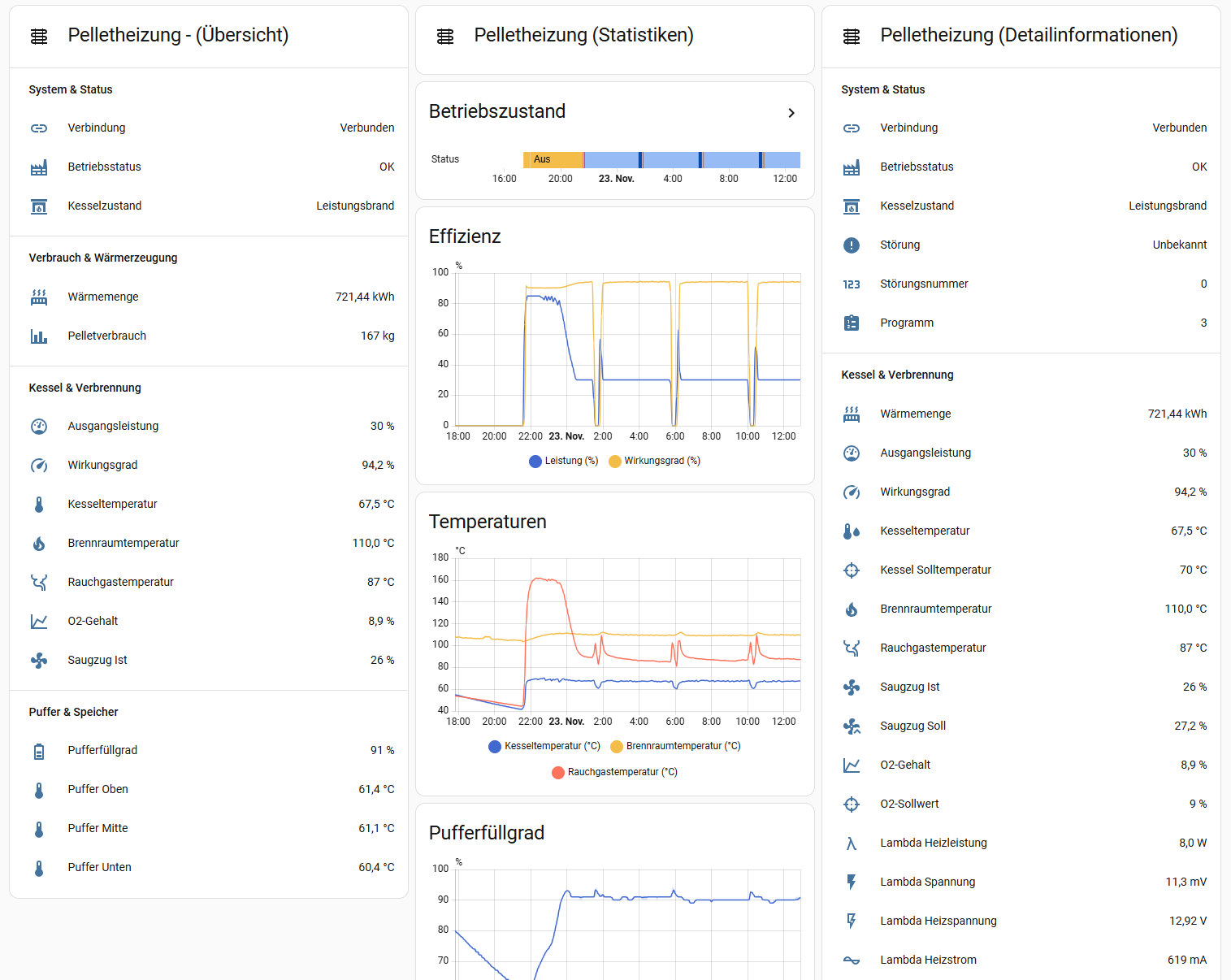Click the Störung alert icon
This screenshot has width=1231, height=980.
click(851, 245)
